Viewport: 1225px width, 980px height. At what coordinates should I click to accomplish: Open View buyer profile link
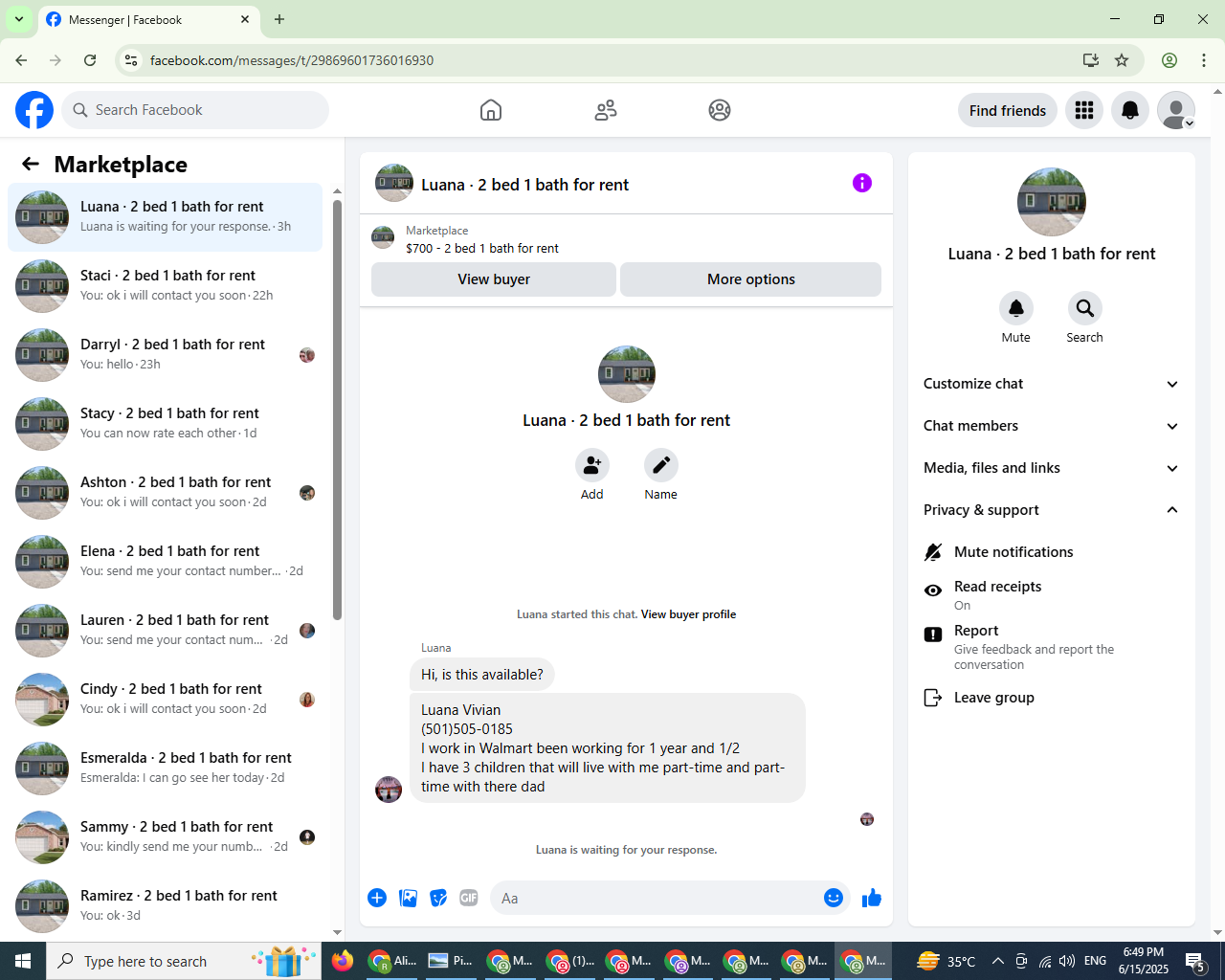click(688, 614)
